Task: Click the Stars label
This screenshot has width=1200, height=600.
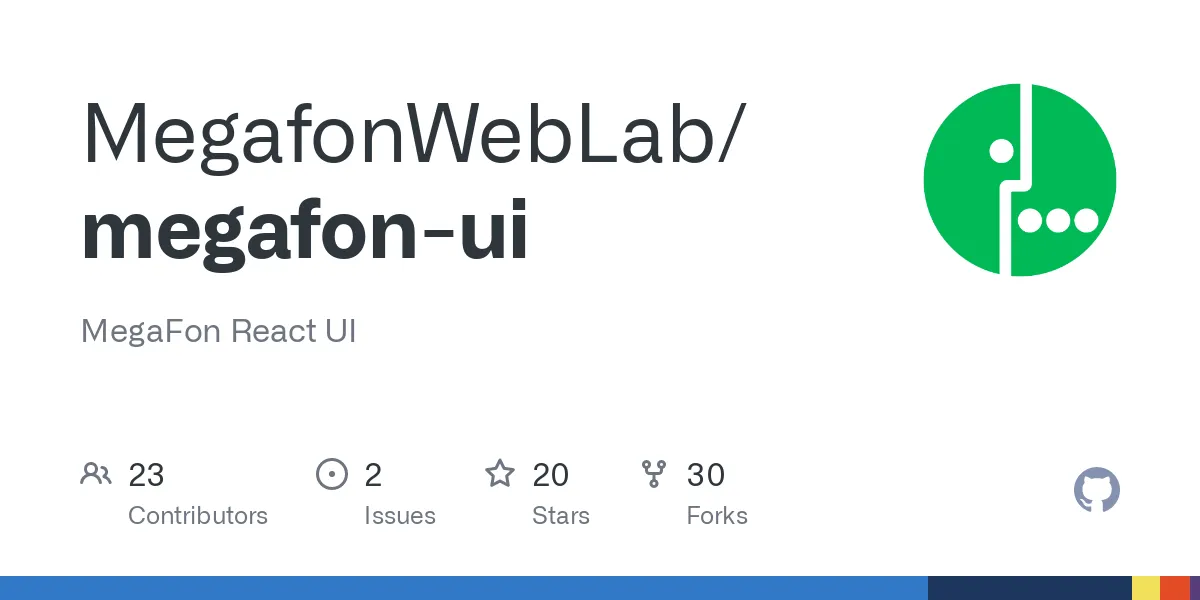Action: (561, 516)
